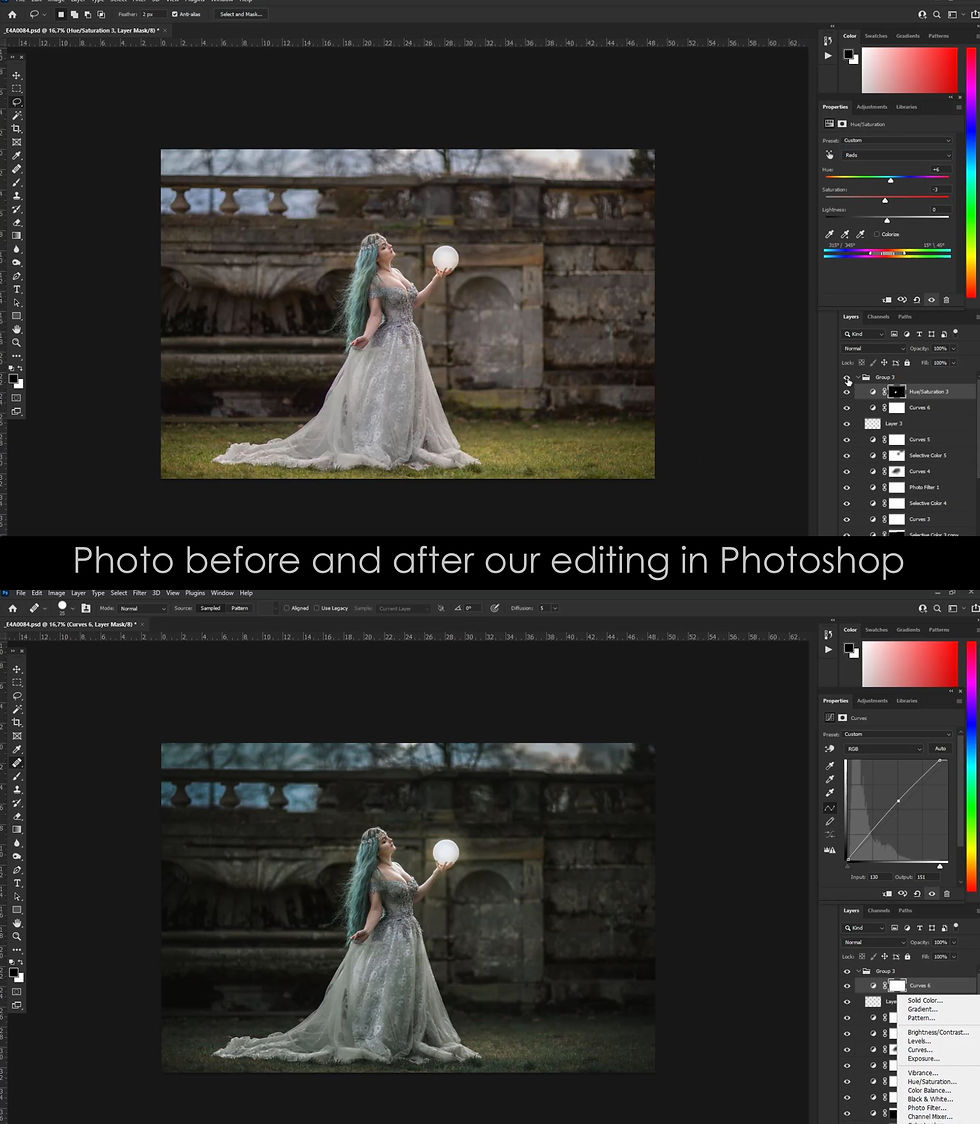Click the lock position icon in upper Layers panel
The height and width of the screenshot is (1124, 980).
click(884, 363)
